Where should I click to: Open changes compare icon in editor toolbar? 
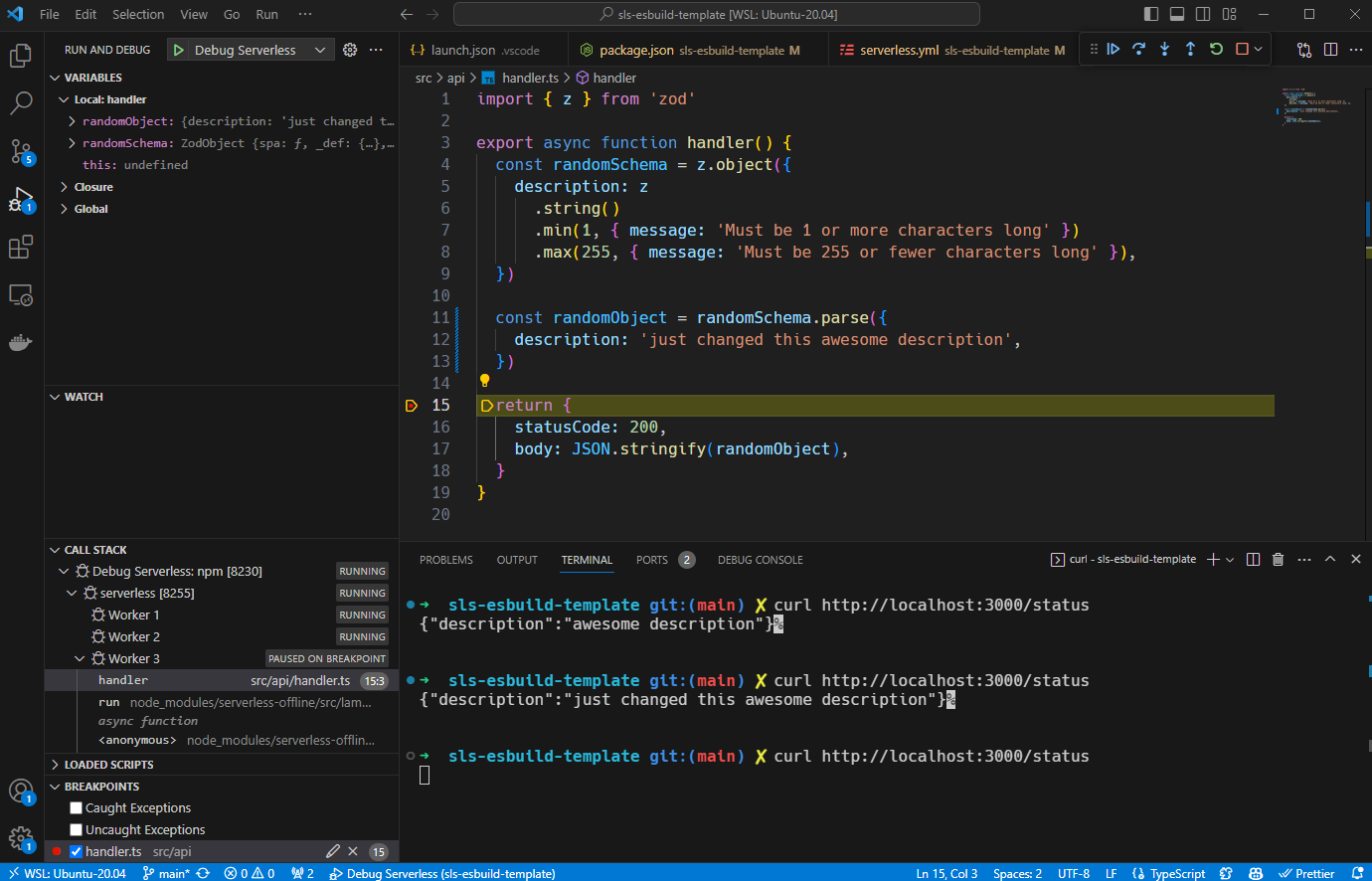tap(1304, 50)
